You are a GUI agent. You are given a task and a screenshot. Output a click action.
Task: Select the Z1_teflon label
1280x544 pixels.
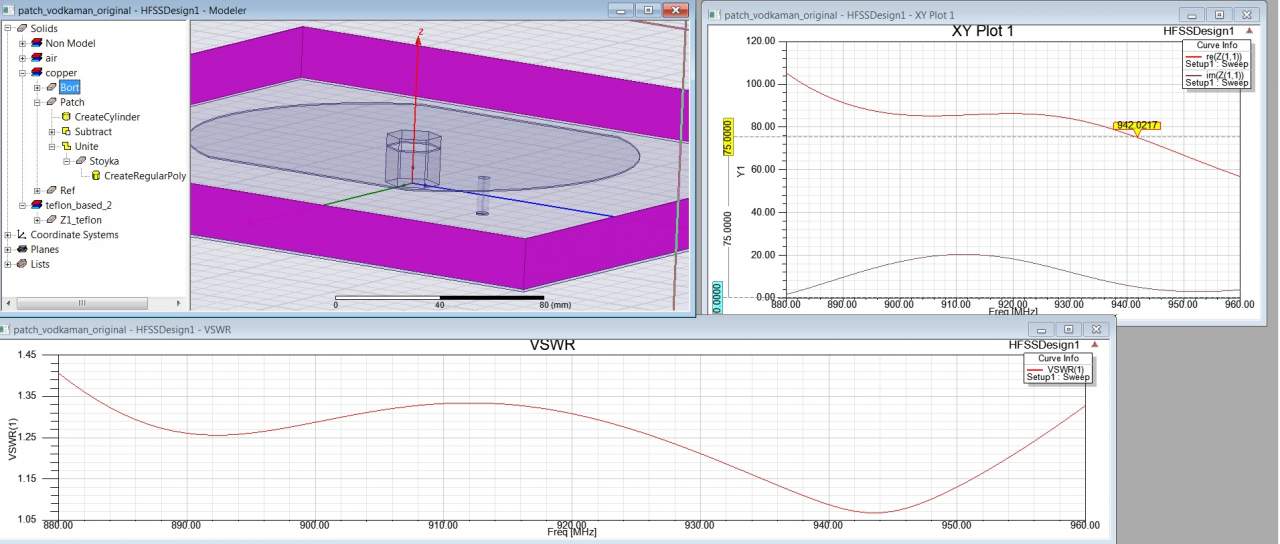81,220
